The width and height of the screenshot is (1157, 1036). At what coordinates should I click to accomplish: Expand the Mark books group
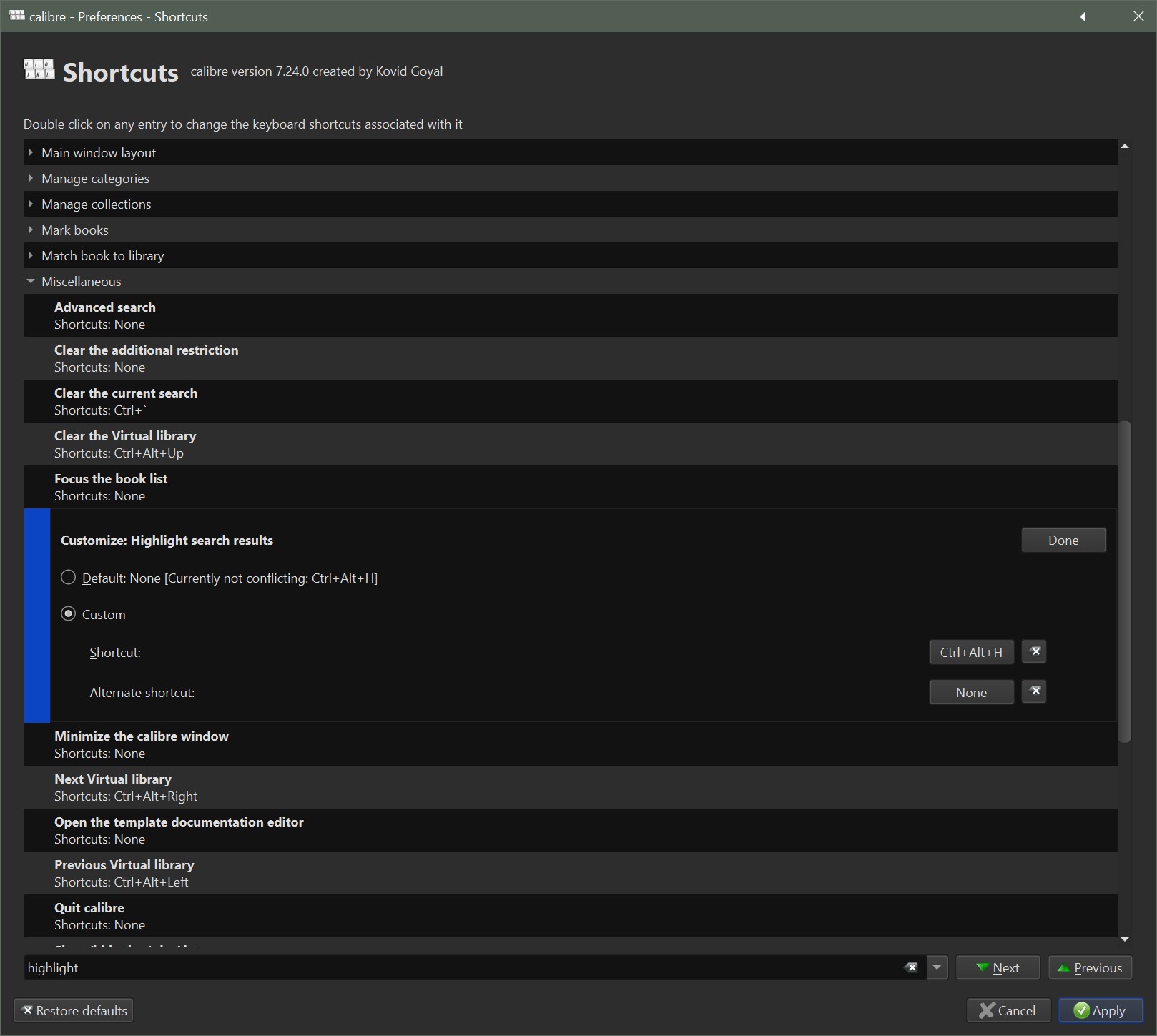pos(30,230)
